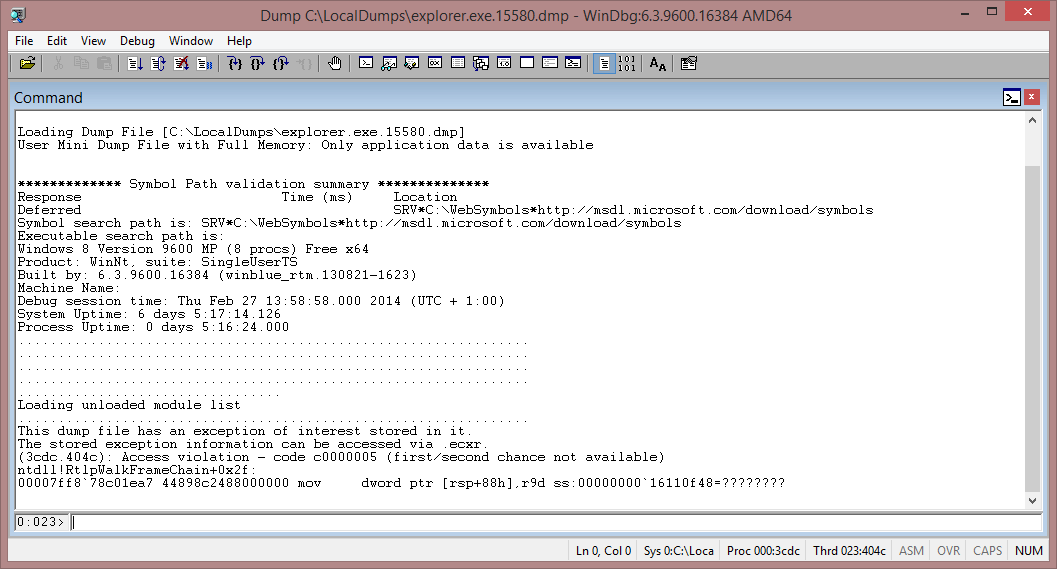Image resolution: width=1057 pixels, height=569 pixels.
Task: Click the Step Over braces icon
Action: pyautogui.click(x=258, y=63)
